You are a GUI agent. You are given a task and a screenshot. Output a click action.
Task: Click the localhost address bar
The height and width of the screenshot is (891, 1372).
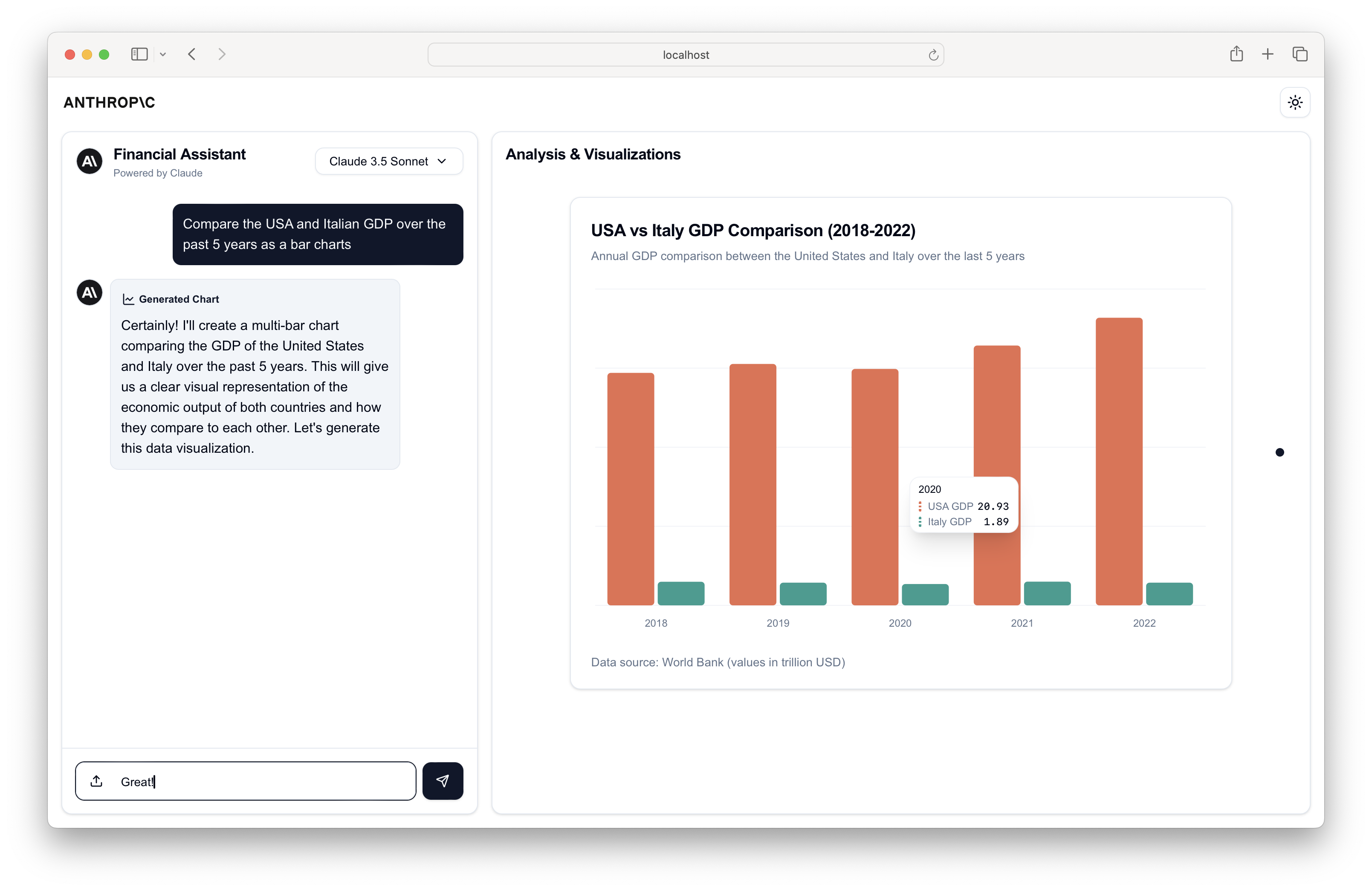(685, 55)
